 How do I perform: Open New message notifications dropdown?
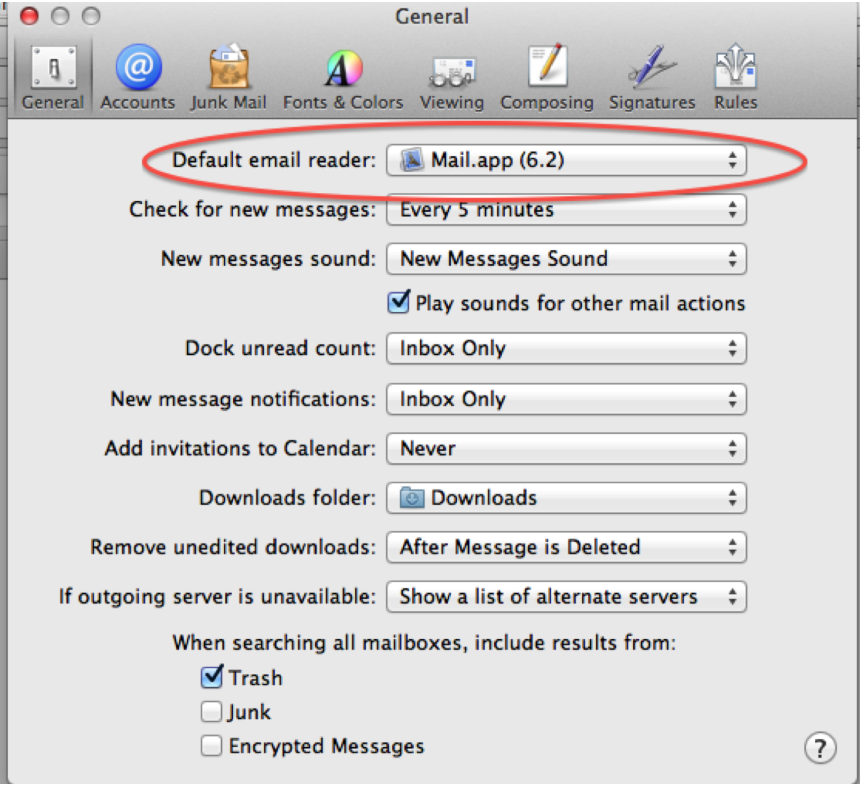[566, 399]
